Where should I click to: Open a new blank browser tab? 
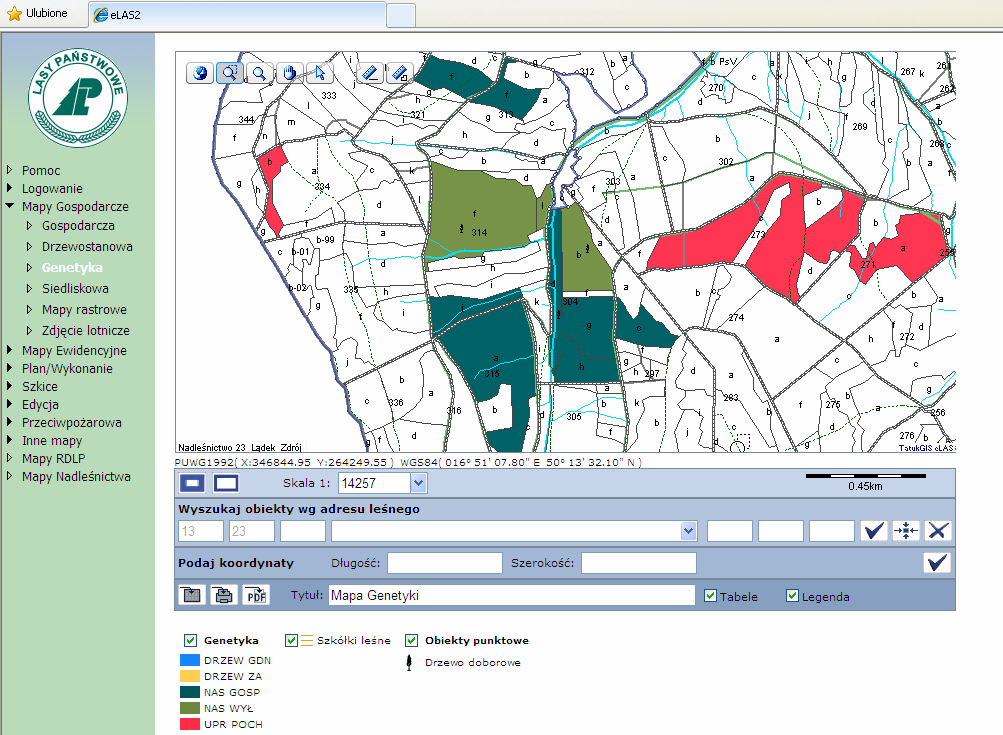[x=401, y=15]
